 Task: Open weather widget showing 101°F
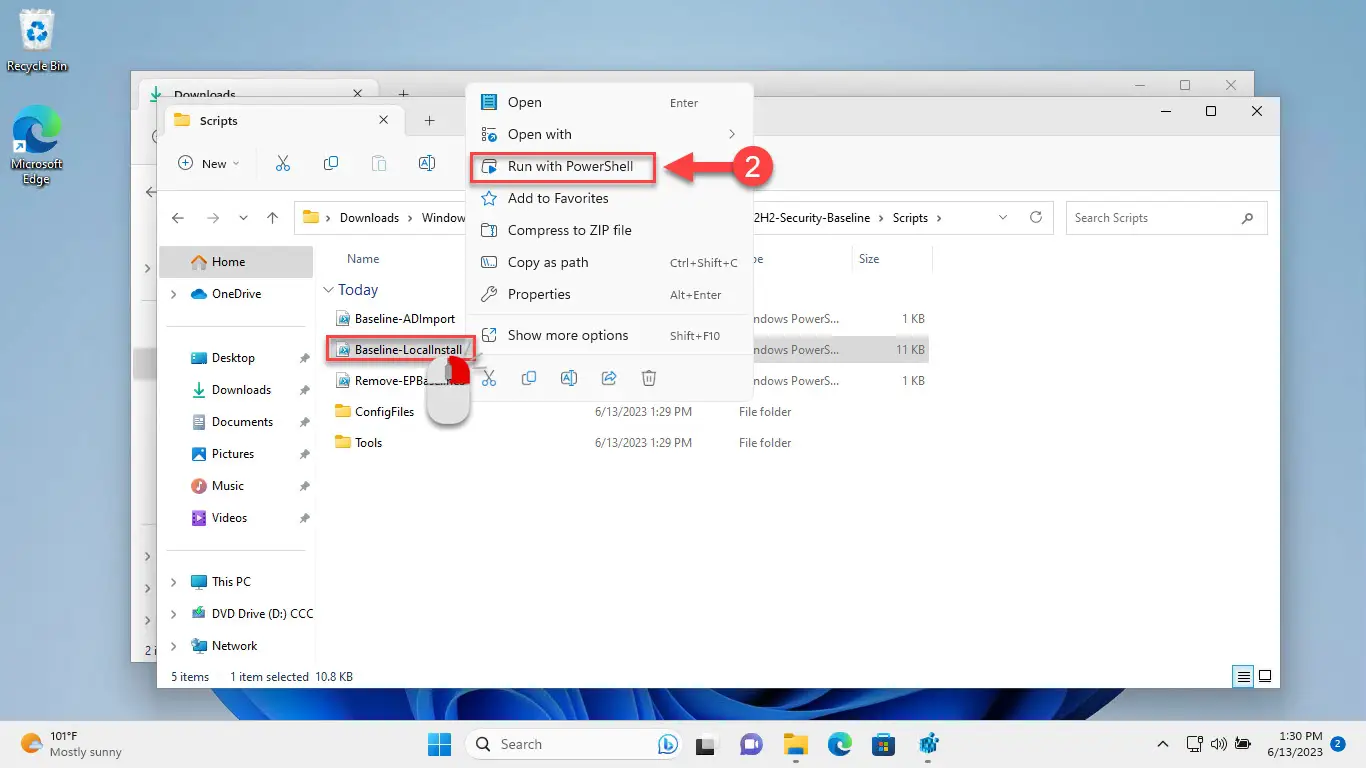coord(71,744)
